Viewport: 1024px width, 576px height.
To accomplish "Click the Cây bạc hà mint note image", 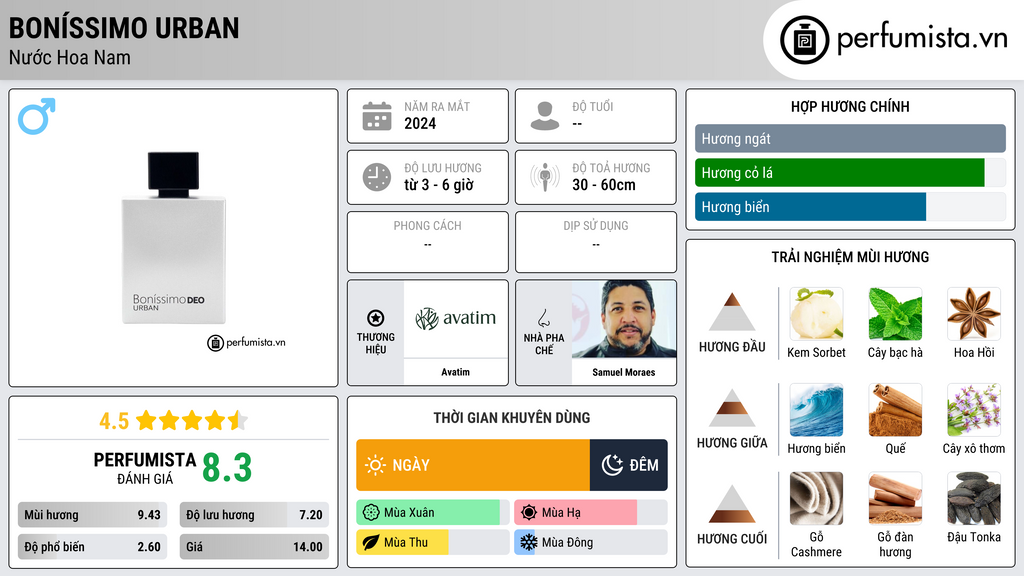I will 895,314.
